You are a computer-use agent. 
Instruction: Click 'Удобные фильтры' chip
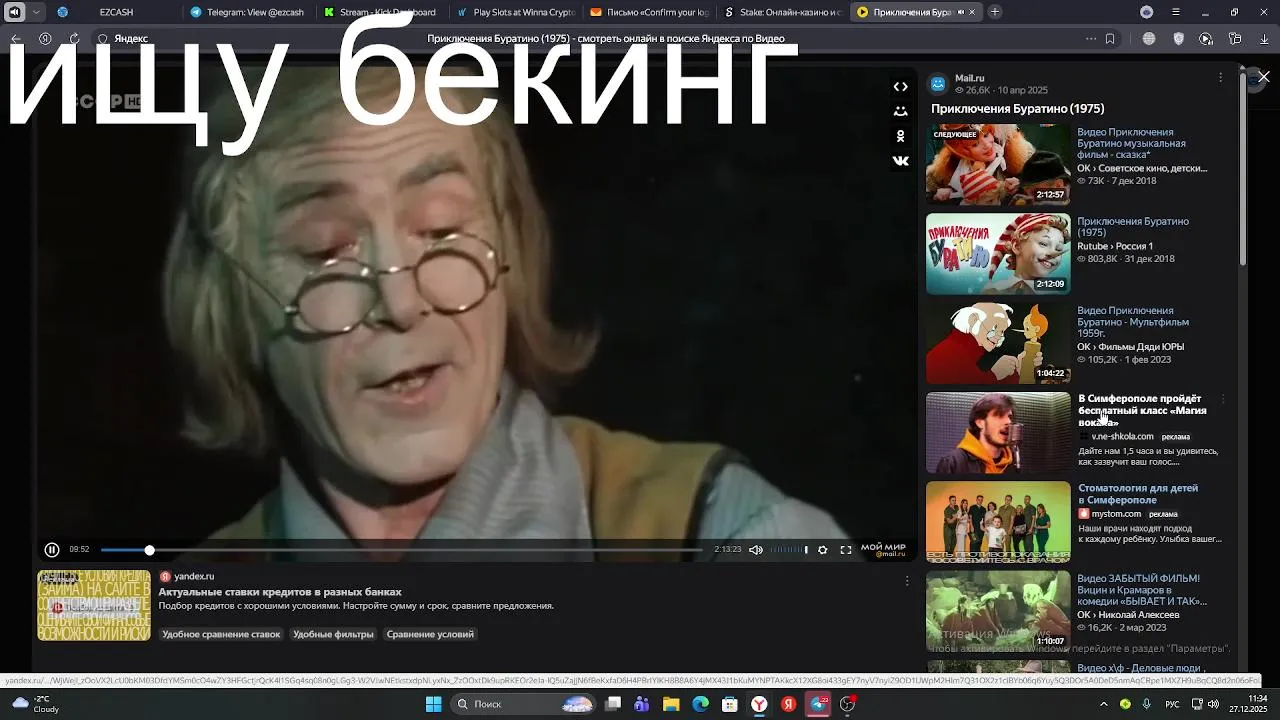[333, 634]
